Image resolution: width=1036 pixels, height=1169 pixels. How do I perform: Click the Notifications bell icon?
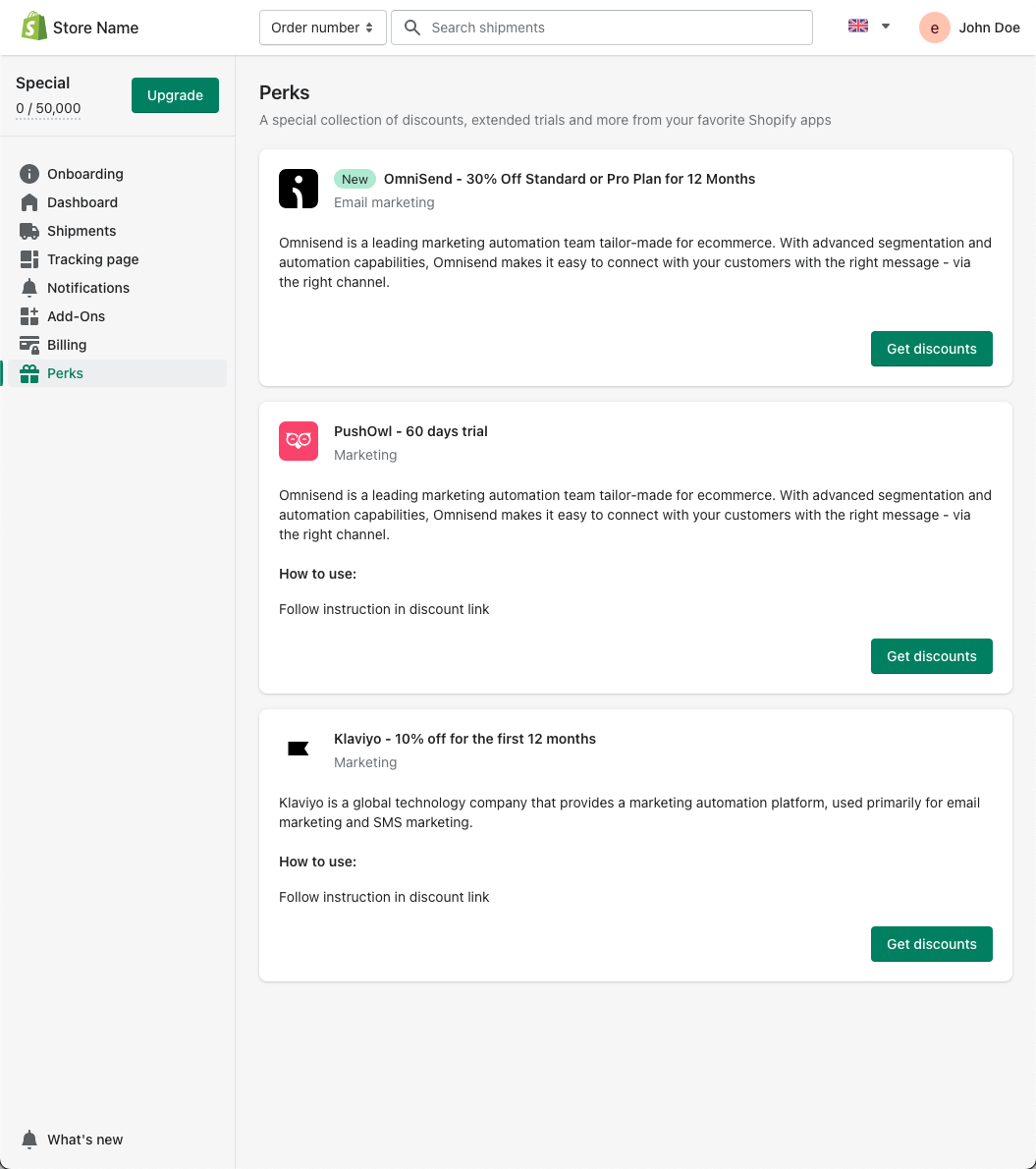pos(29,288)
